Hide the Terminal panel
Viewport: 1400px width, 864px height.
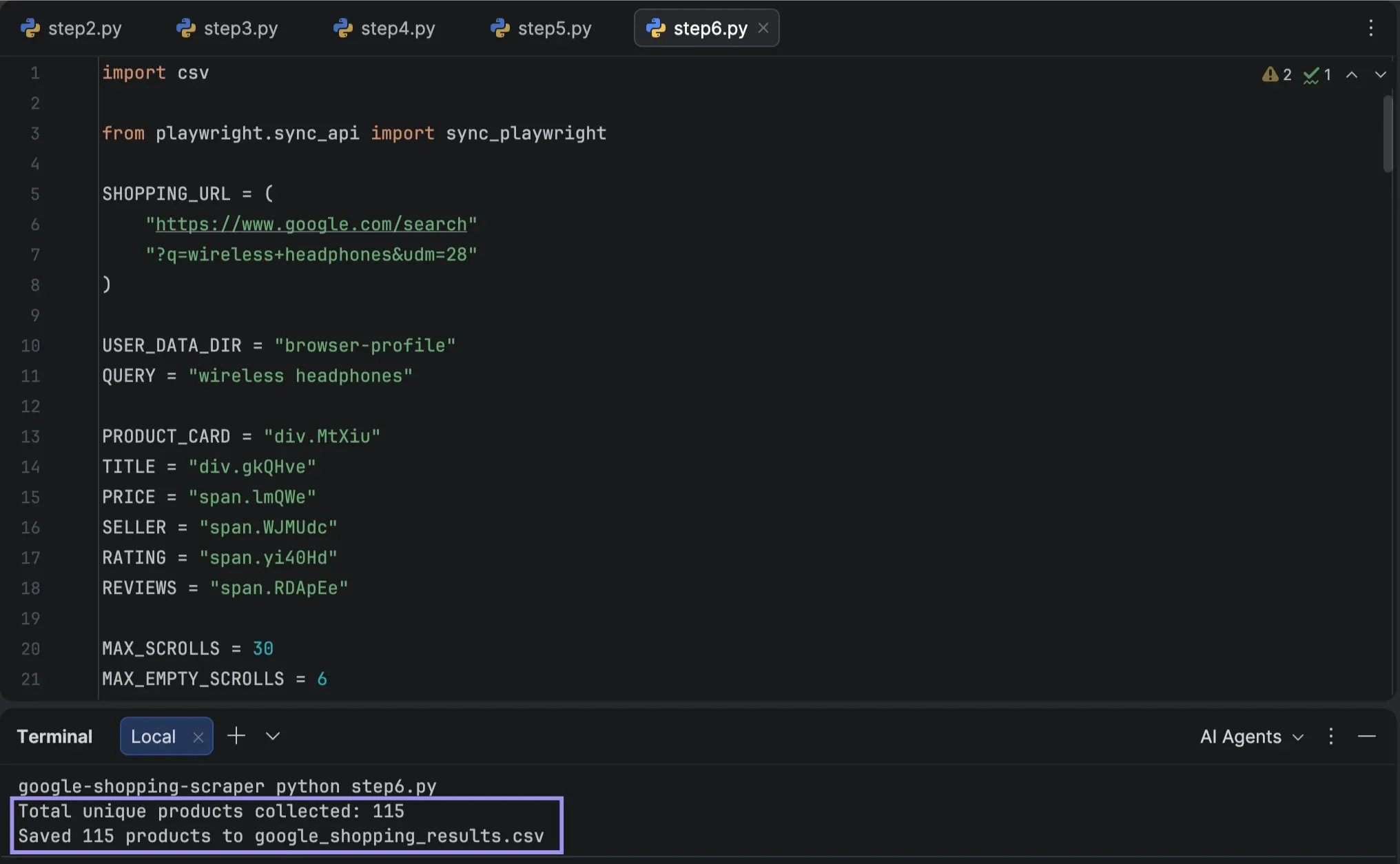(1367, 737)
